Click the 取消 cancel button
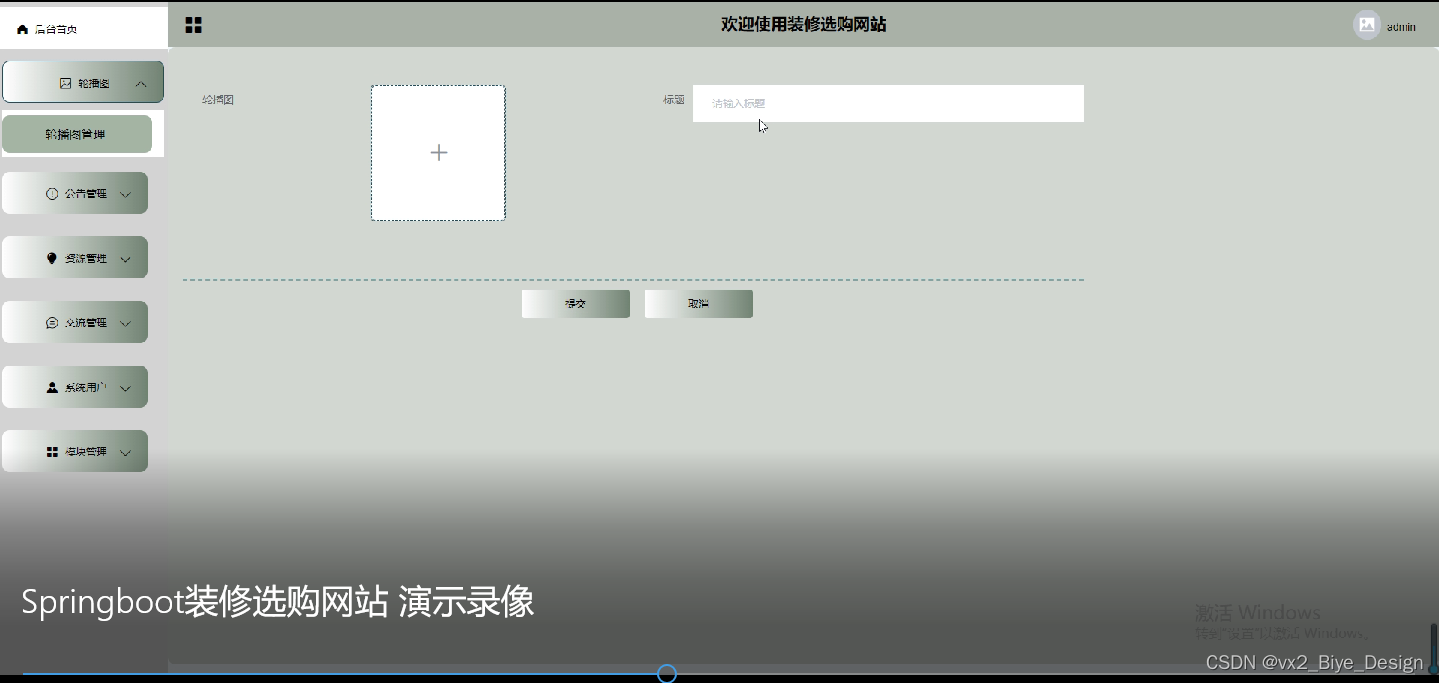The image size is (1439, 683). tap(699, 304)
